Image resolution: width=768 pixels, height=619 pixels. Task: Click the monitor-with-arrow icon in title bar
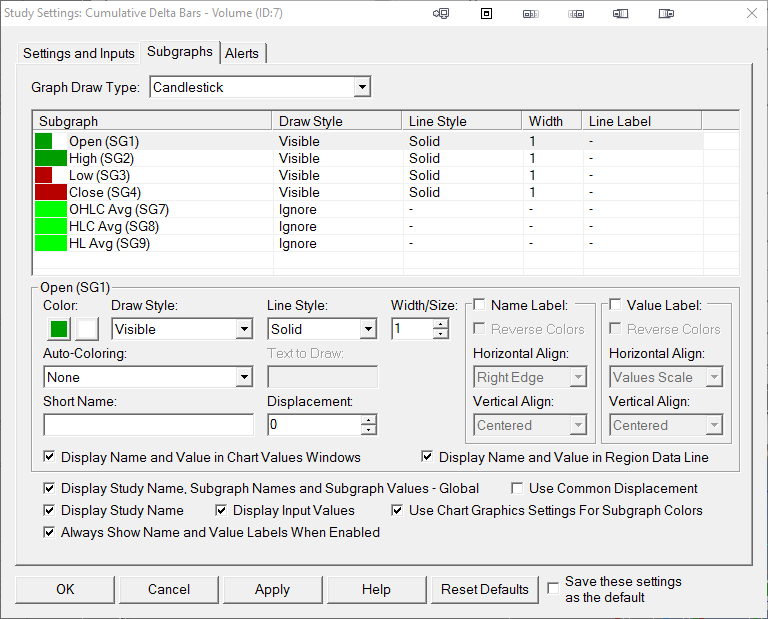tap(441, 14)
